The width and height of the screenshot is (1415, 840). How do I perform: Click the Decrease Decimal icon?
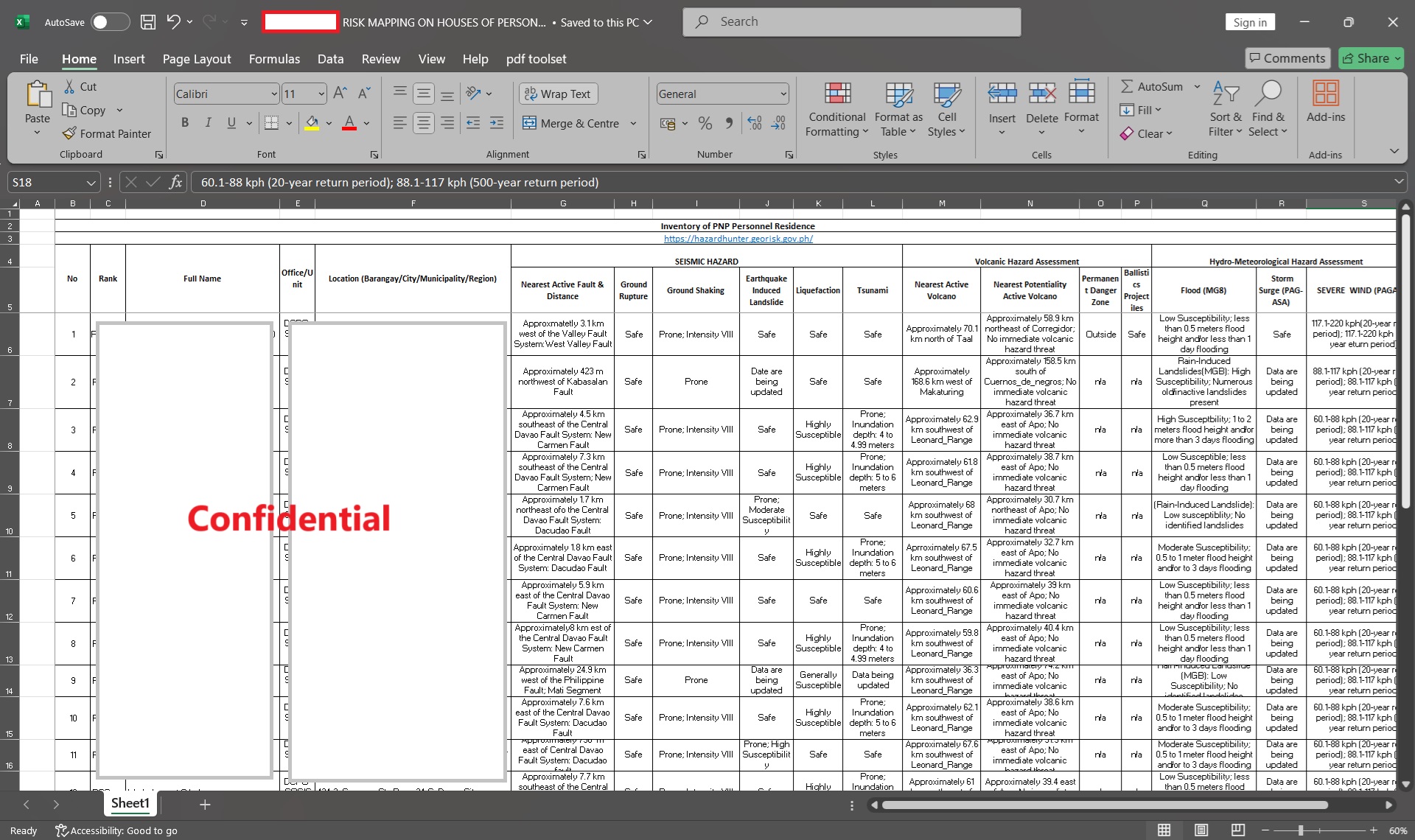click(779, 123)
